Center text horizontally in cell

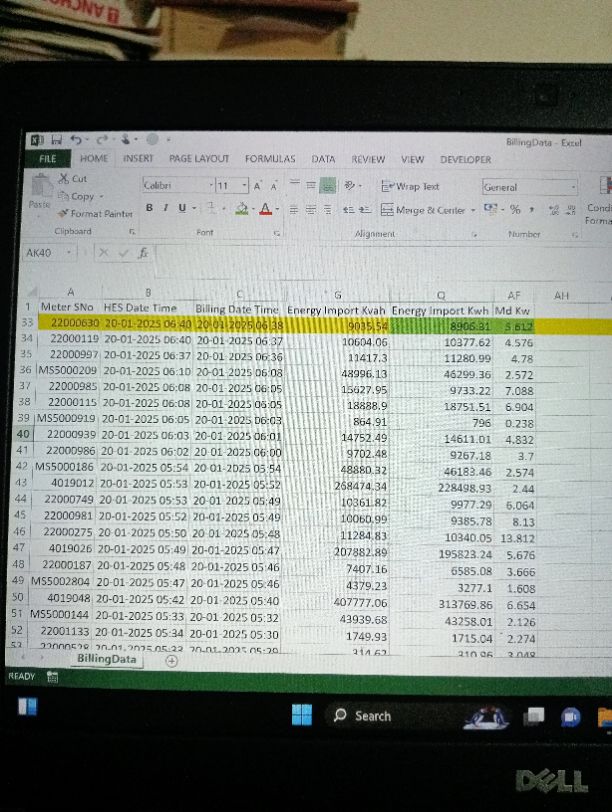pos(310,209)
